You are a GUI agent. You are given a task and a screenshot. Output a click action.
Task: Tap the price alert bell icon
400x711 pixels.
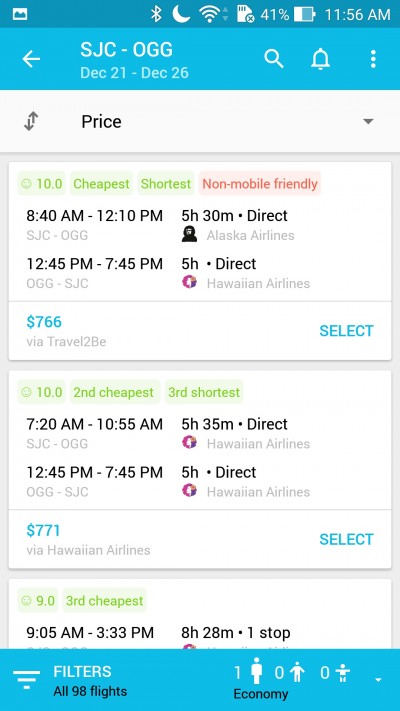[320, 59]
